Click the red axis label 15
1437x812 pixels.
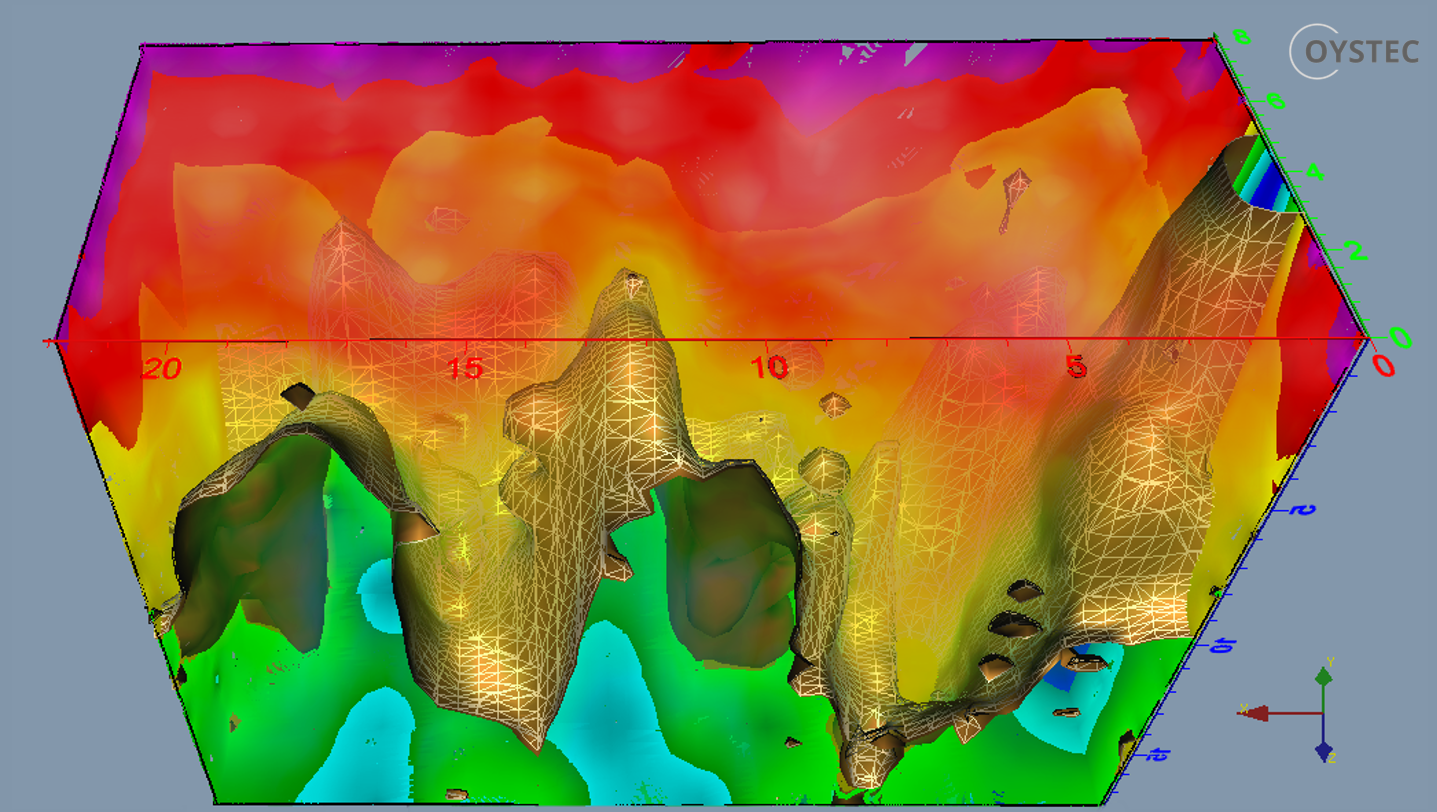click(466, 369)
